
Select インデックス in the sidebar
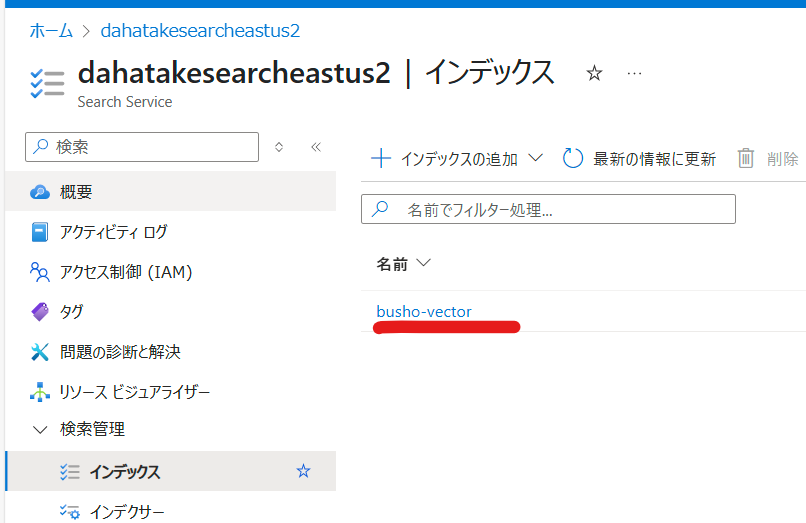point(171,471)
